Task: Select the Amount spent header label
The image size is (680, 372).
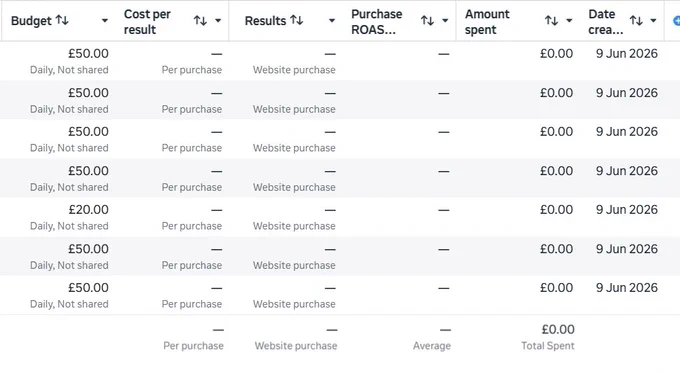Action: pyautogui.click(x=487, y=22)
